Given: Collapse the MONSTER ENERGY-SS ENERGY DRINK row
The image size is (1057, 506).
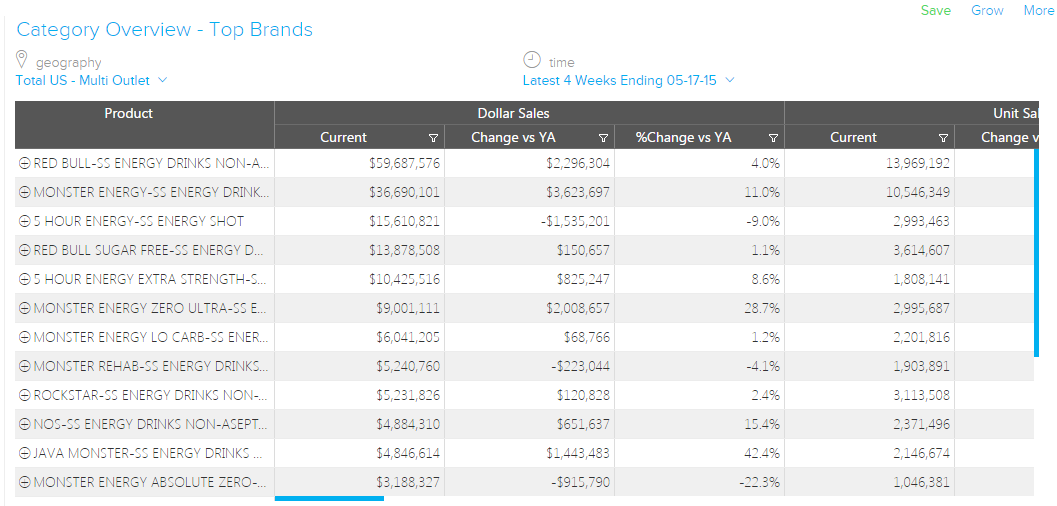Looking at the screenshot, I should (x=25, y=192).
